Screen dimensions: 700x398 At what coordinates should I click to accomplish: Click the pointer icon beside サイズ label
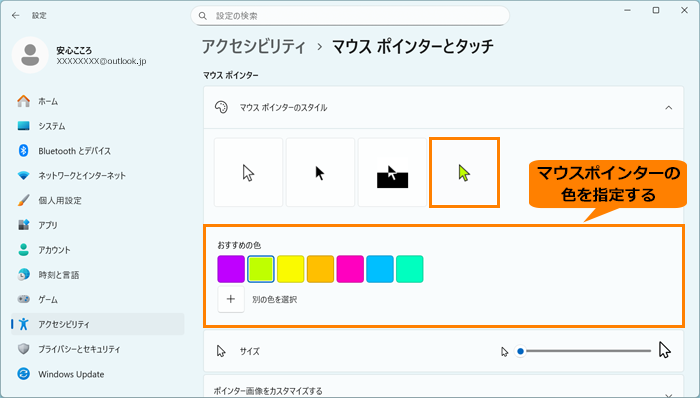(x=221, y=351)
